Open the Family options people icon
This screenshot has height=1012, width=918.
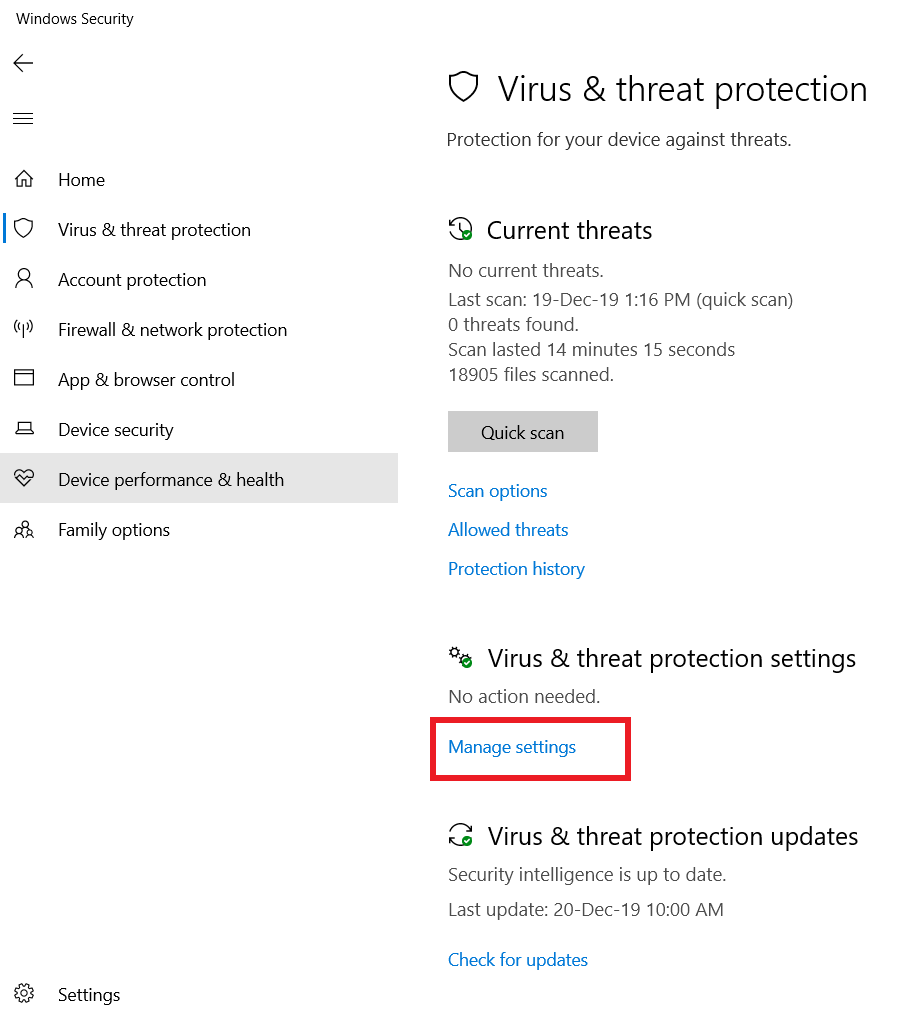coord(24,530)
